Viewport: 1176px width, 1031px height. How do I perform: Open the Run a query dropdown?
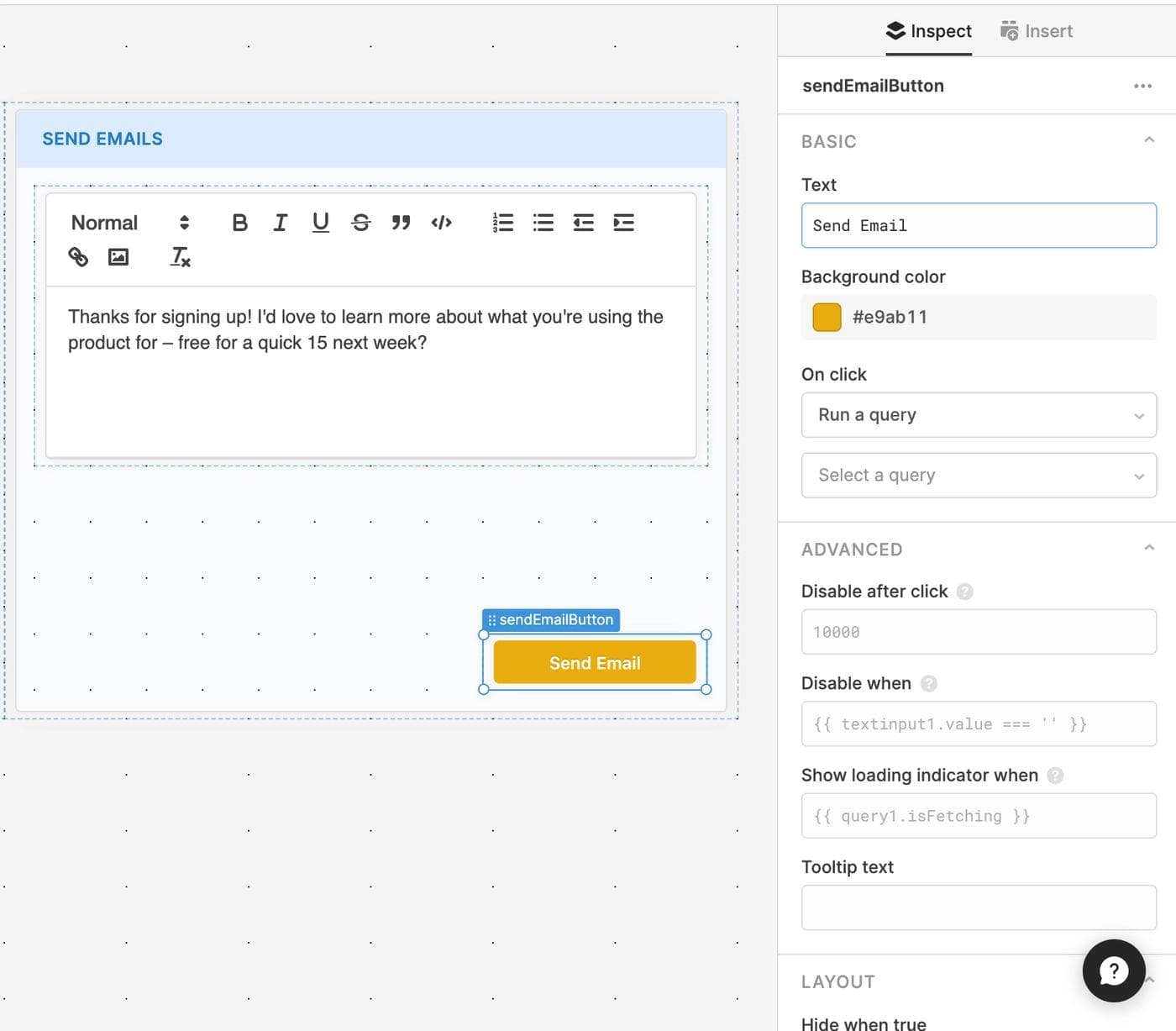(978, 415)
